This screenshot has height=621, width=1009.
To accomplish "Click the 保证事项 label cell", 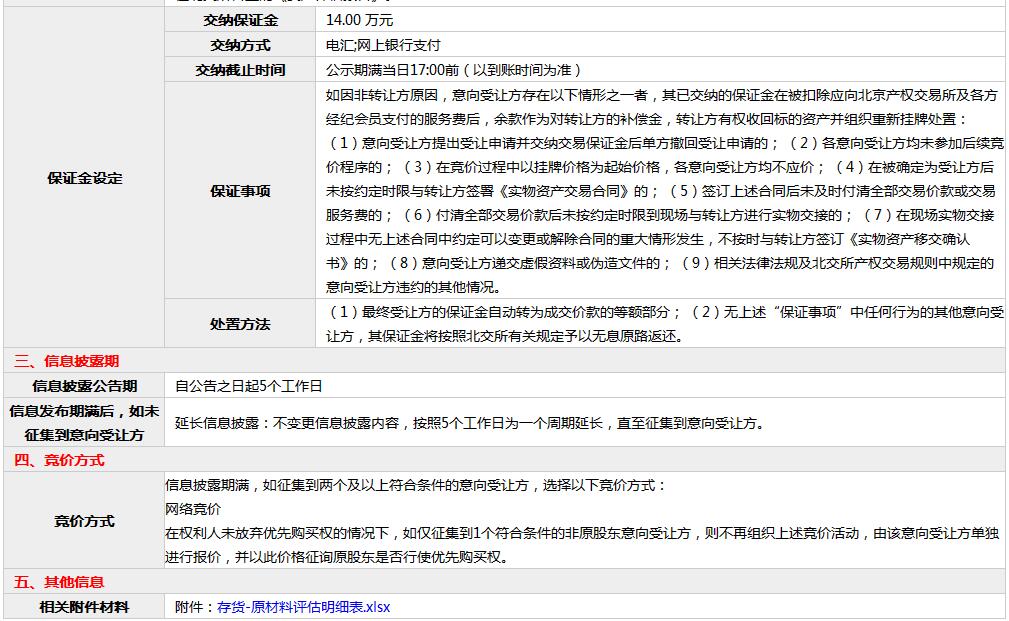I will tap(240, 190).
